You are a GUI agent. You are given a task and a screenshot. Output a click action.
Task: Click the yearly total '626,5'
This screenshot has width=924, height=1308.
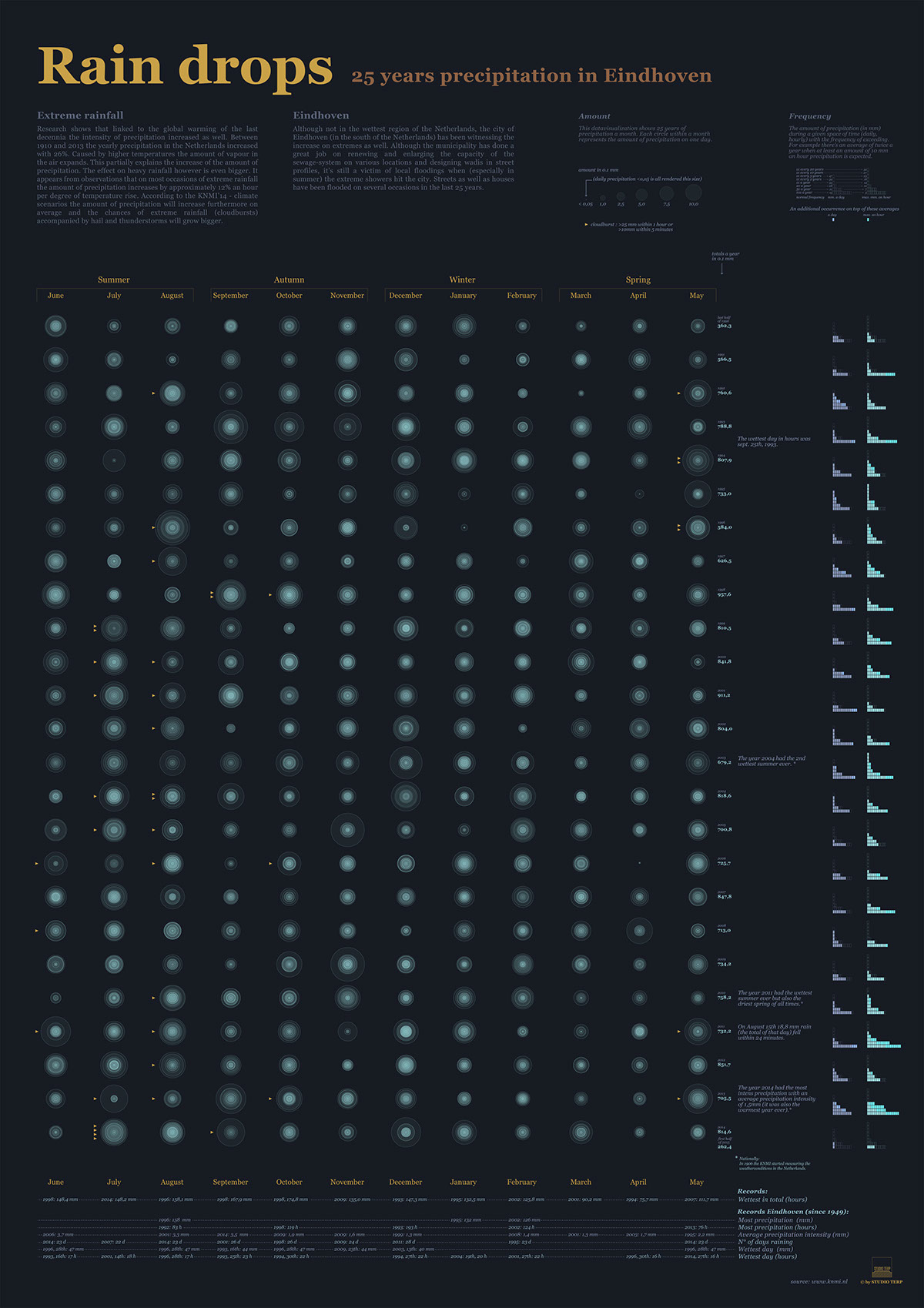pos(725,561)
